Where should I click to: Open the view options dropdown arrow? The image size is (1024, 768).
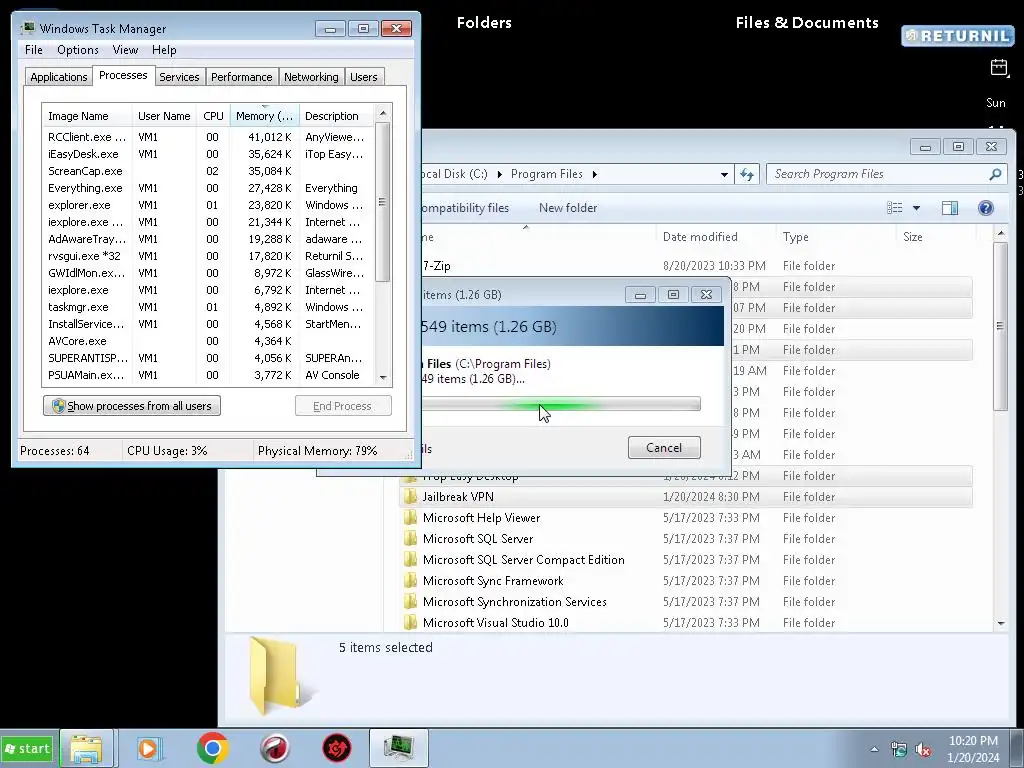click(916, 208)
